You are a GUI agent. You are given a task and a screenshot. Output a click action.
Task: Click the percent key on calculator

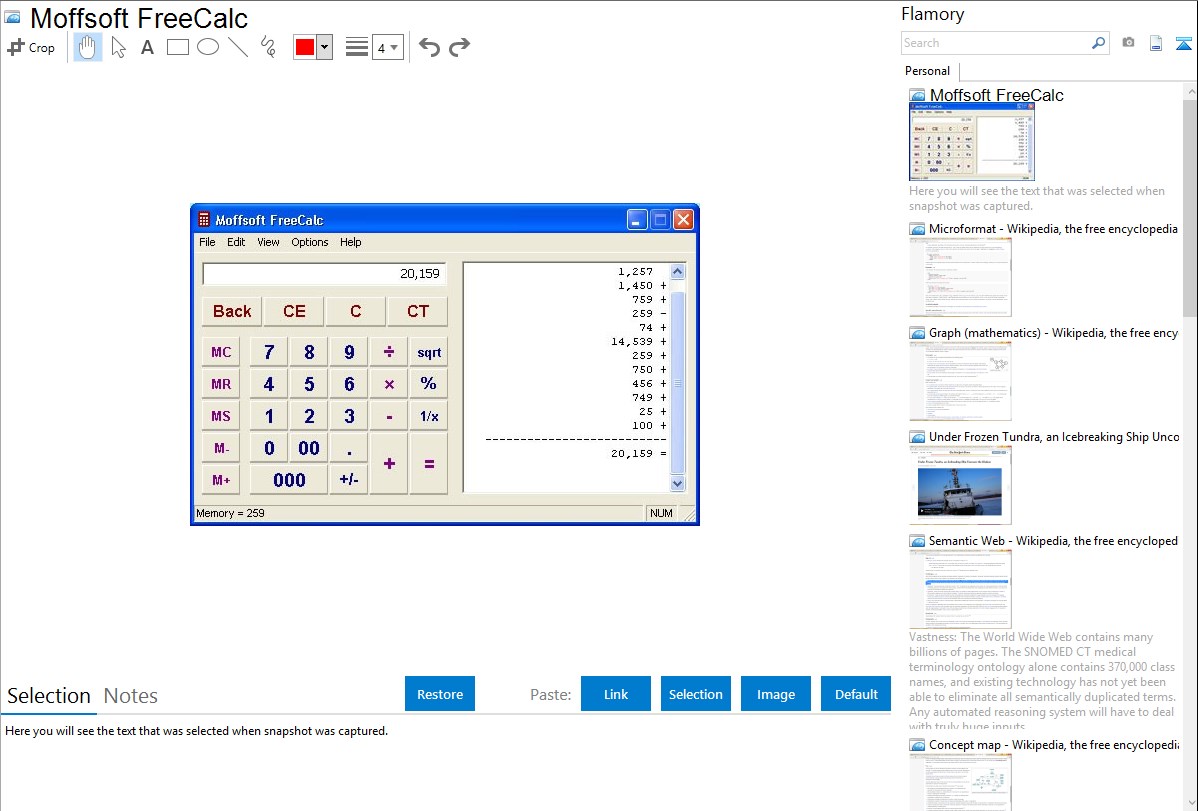tap(429, 384)
